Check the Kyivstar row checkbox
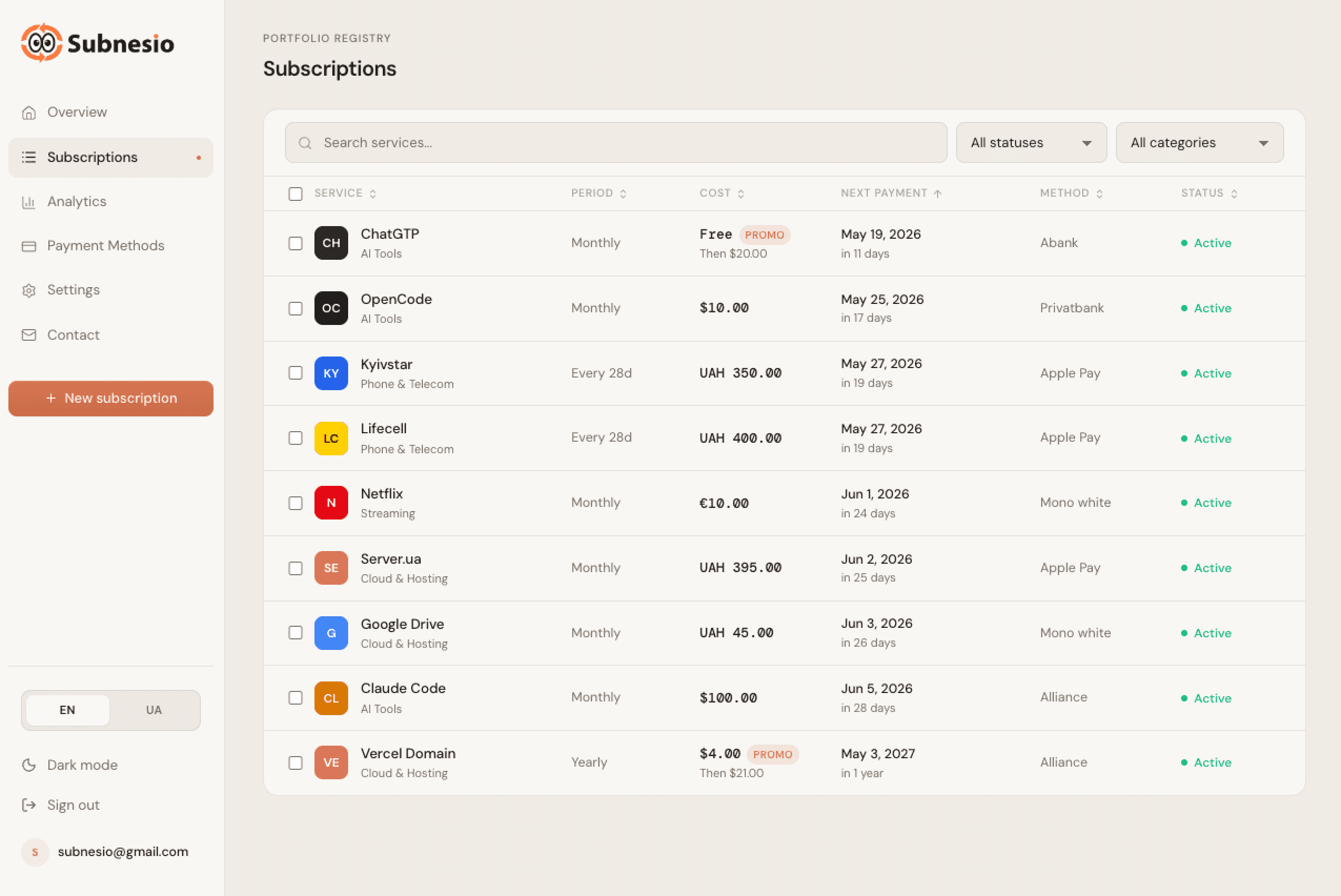Image resolution: width=1341 pixels, height=896 pixels. click(x=296, y=373)
